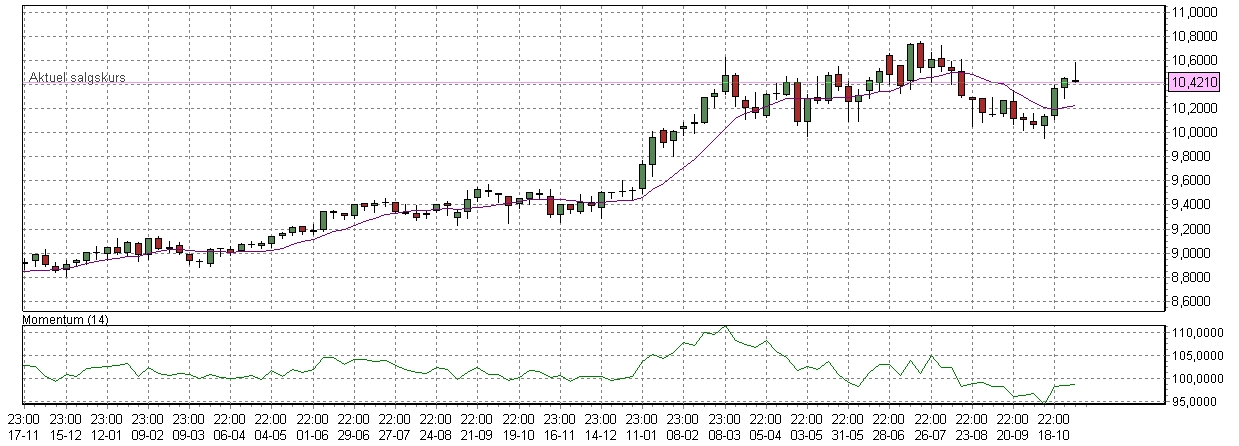Select the 26-07 date label

930,435
